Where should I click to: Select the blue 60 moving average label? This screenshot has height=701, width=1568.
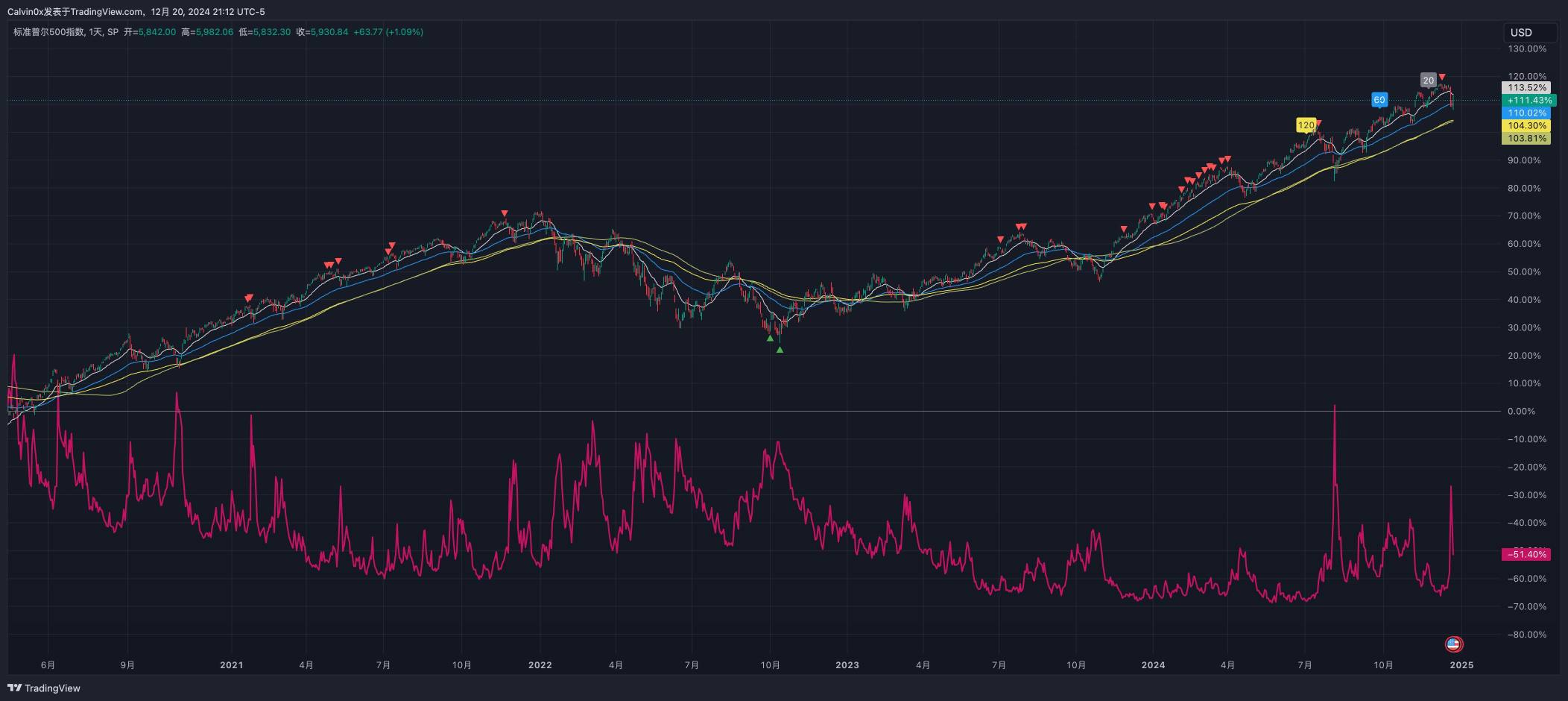click(x=1379, y=100)
